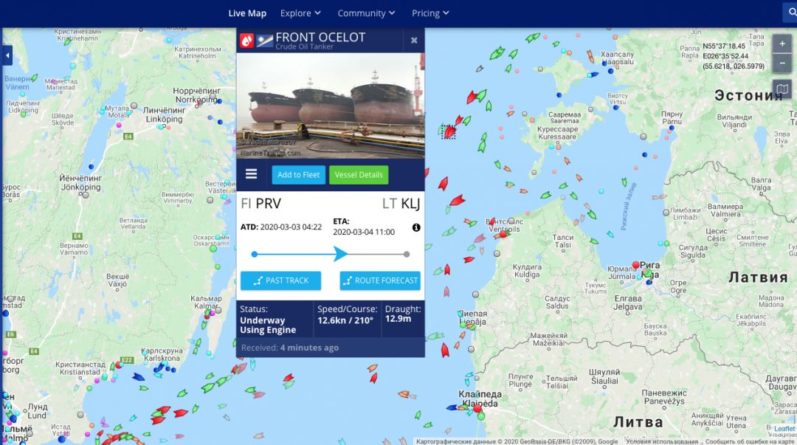Image resolution: width=797 pixels, height=445 pixels.
Task: Click the red tanker logo beside FRONT OCELOT
Action: (247, 40)
